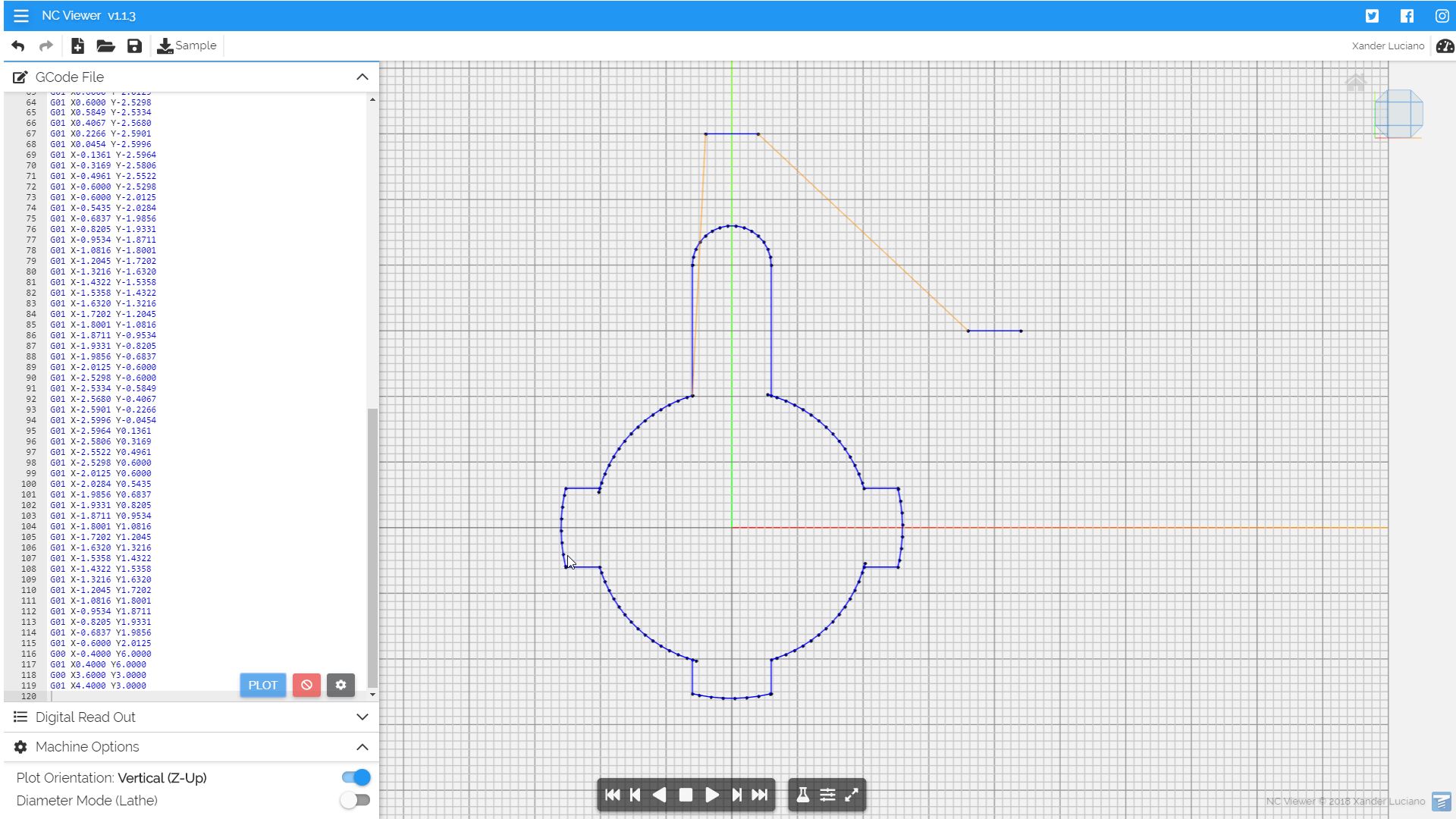Image resolution: width=1456 pixels, height=819 pixels.
Task: Play the toolpath simulation
Action: [x=711, y=795]
